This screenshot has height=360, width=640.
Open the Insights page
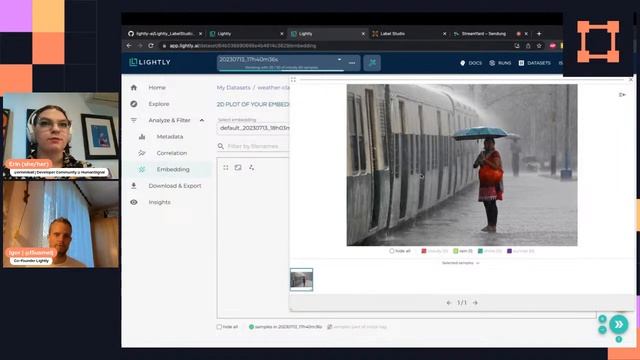pos(160,202)
